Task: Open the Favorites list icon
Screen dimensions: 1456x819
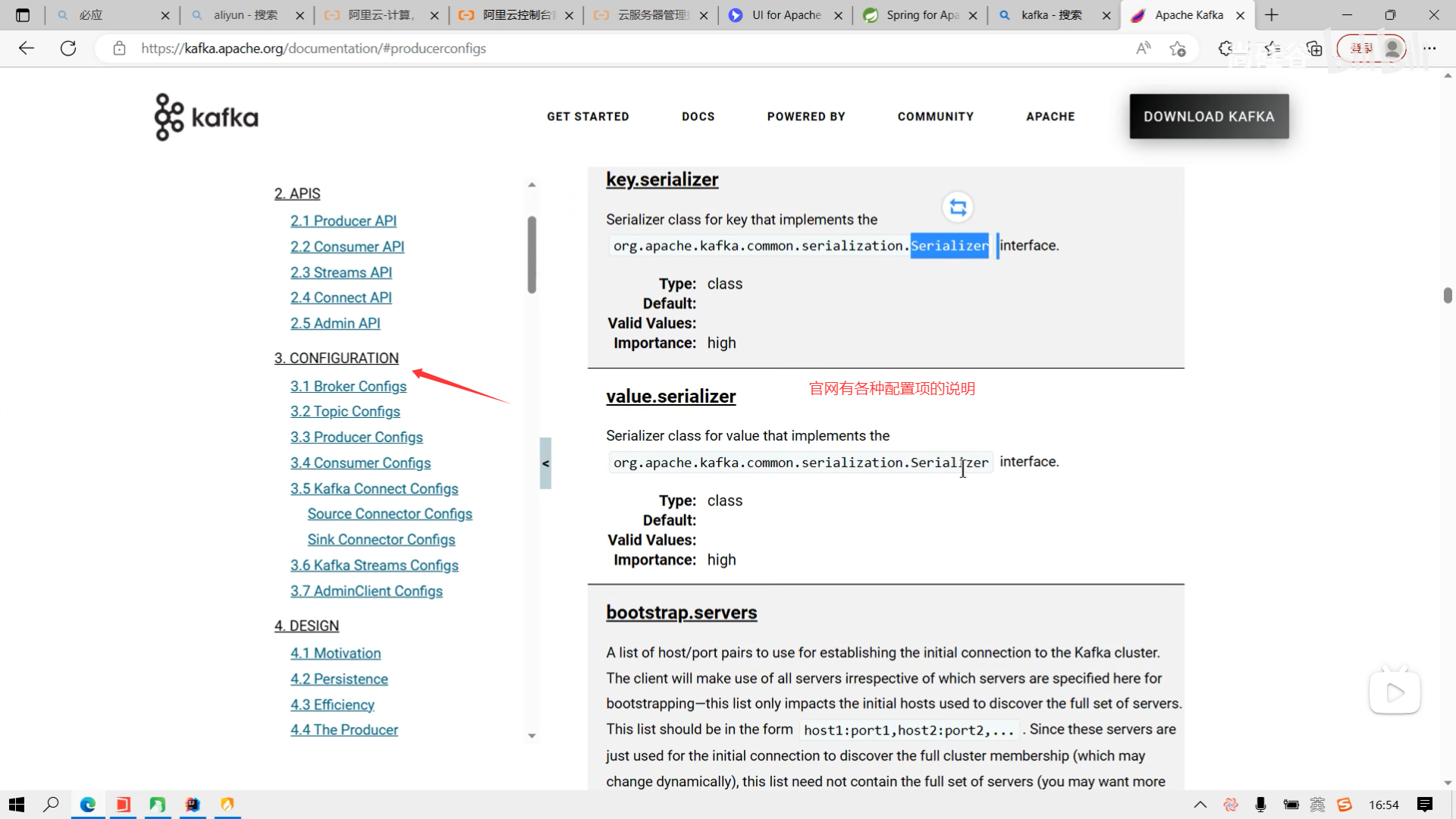Action: (x=1272, y=49)
